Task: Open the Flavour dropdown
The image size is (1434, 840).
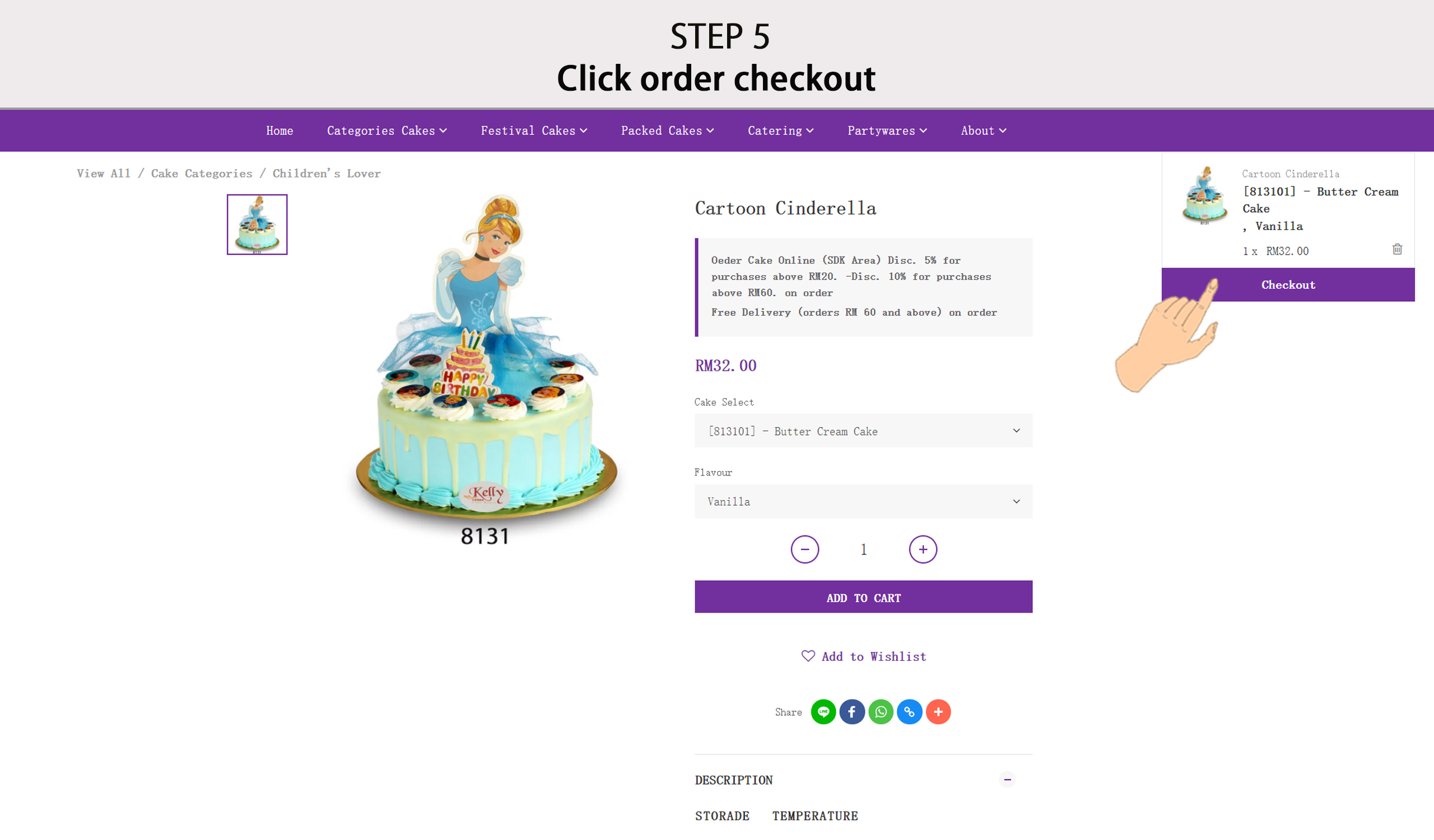Action: click(863, 501)
